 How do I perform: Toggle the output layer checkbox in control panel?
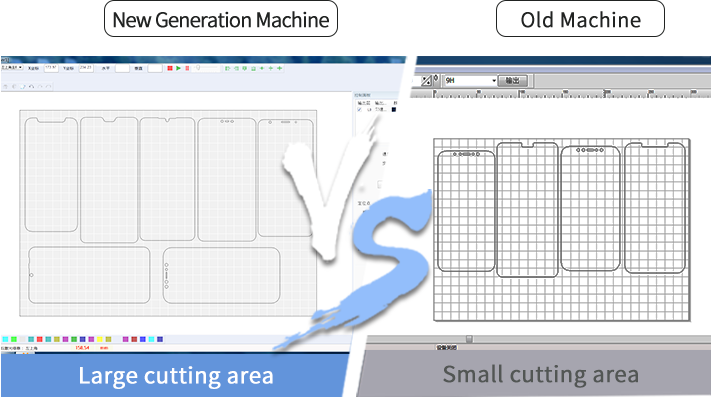360,109
